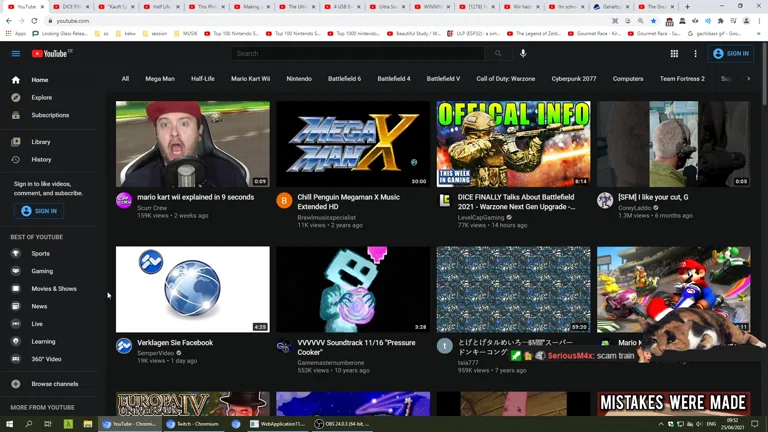Click the top-right SIGN IN button

(x=732, y=54)
